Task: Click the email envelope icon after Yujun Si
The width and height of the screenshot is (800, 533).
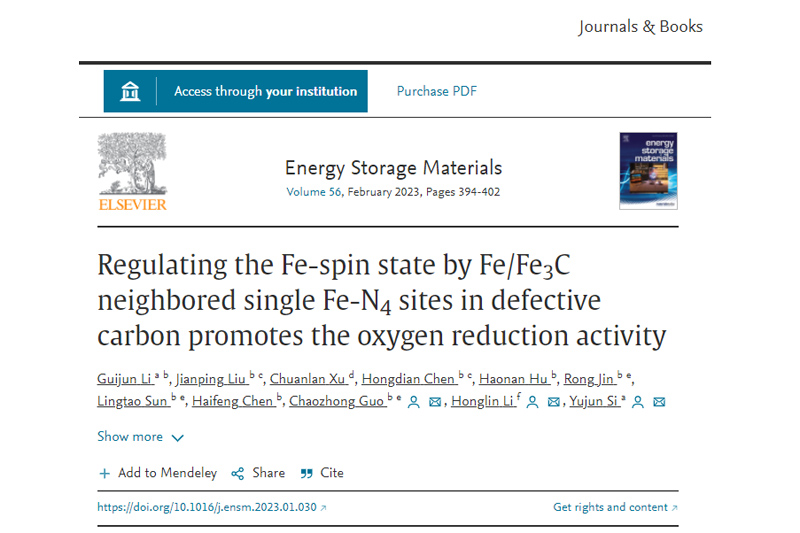Action: click(659, 402)
